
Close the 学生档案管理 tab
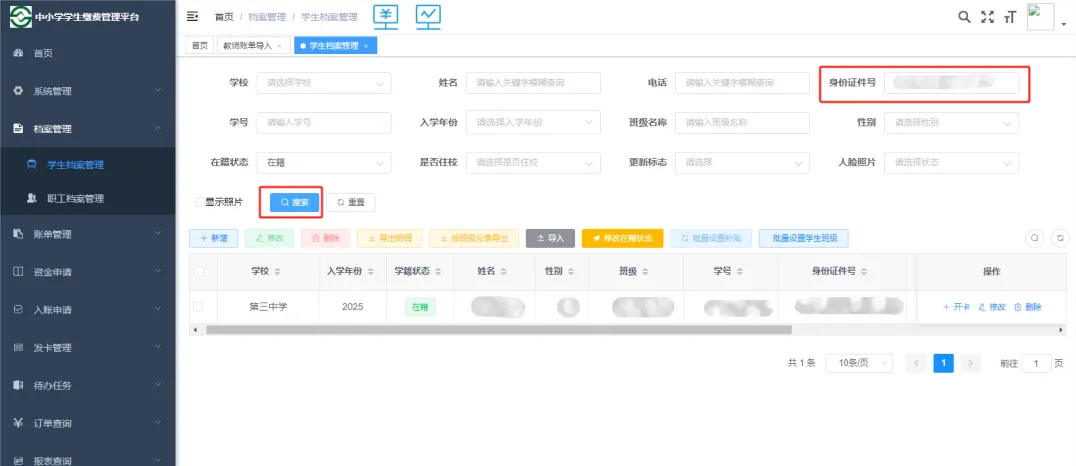[366, 46]
